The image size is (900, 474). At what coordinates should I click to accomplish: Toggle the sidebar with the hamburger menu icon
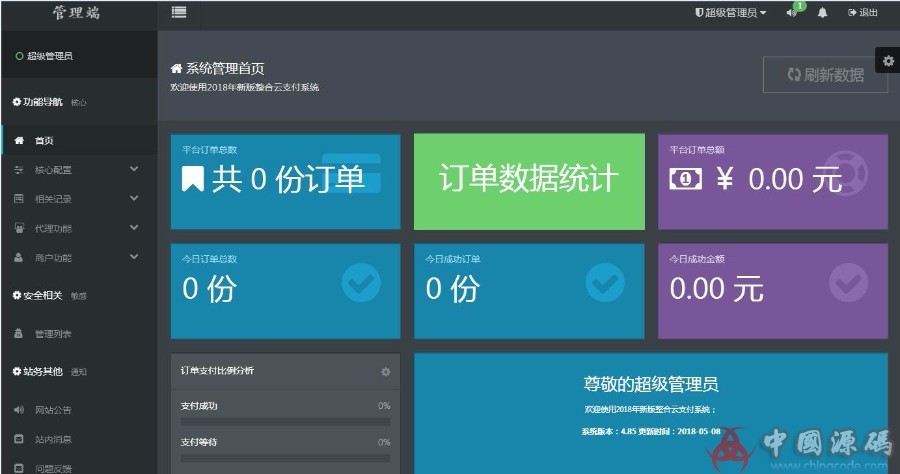pyautogui.click(x=179, y=12)
